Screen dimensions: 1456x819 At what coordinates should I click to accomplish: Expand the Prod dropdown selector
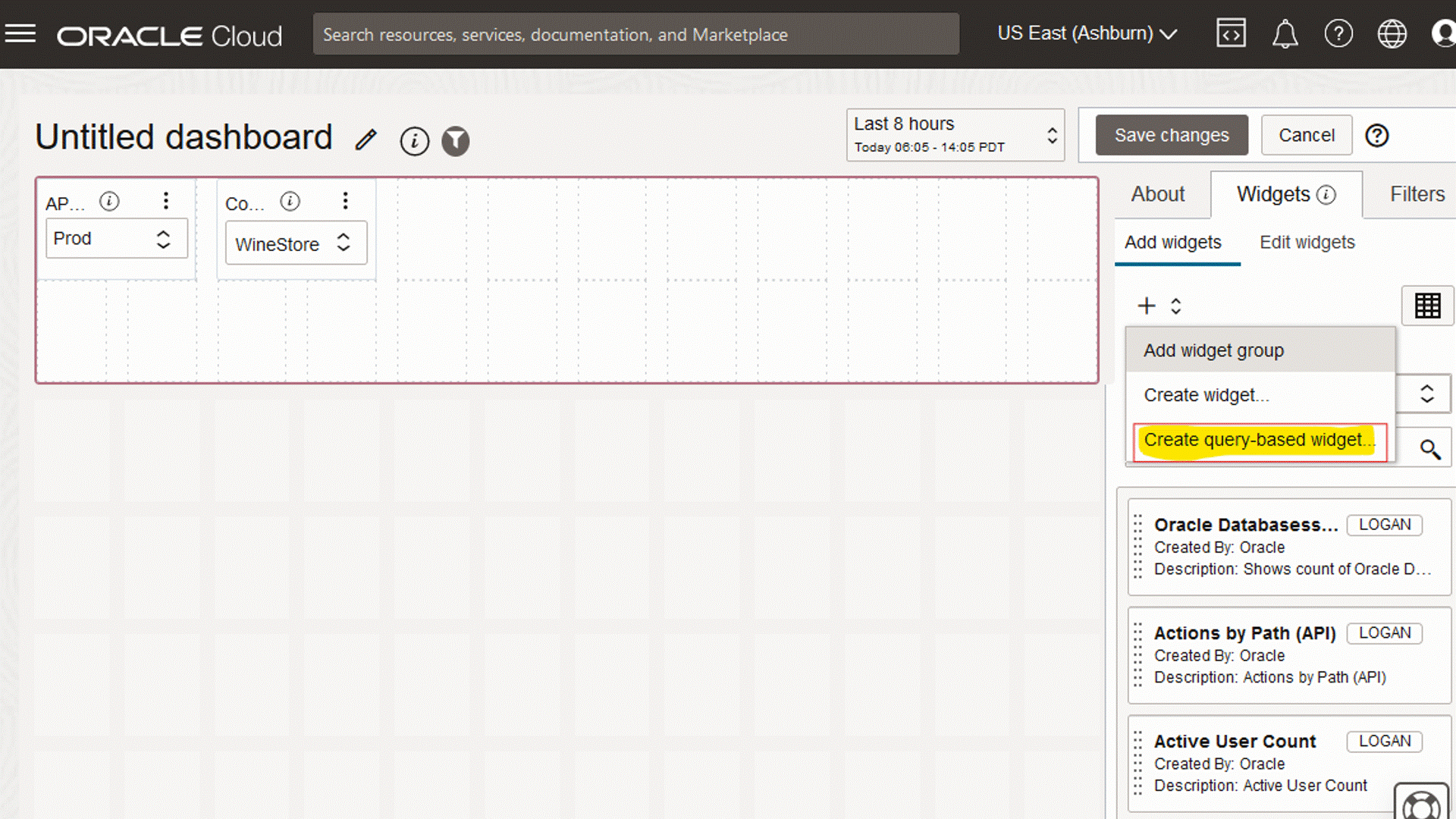click(x=117, y=239)
